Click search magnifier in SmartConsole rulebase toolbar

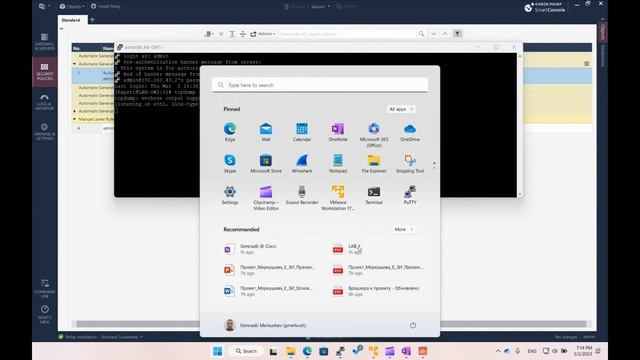(x=421, y=34)
